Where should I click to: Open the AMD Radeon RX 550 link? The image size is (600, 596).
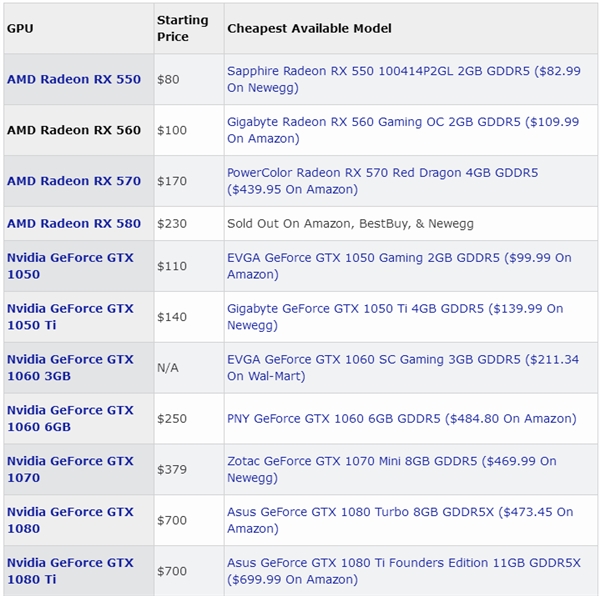(74, 79)
